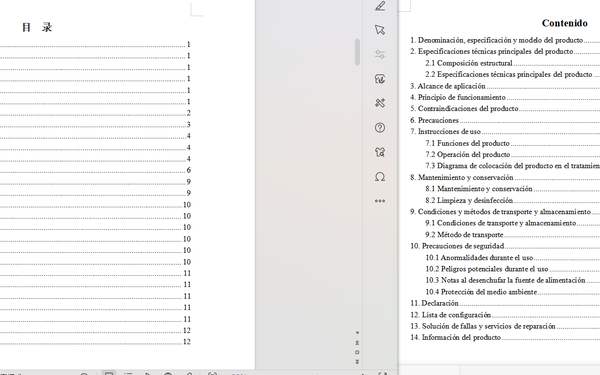
Task: Go to '8.2 Limpieza y desinfección' entry
Action: (x=469, y=200)
